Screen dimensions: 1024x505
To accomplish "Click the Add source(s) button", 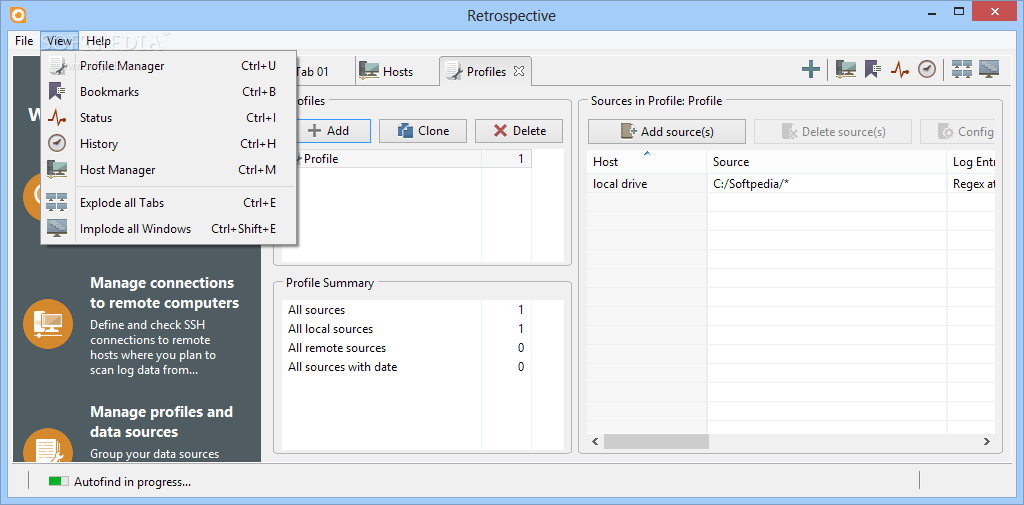I will pos(667,131).
